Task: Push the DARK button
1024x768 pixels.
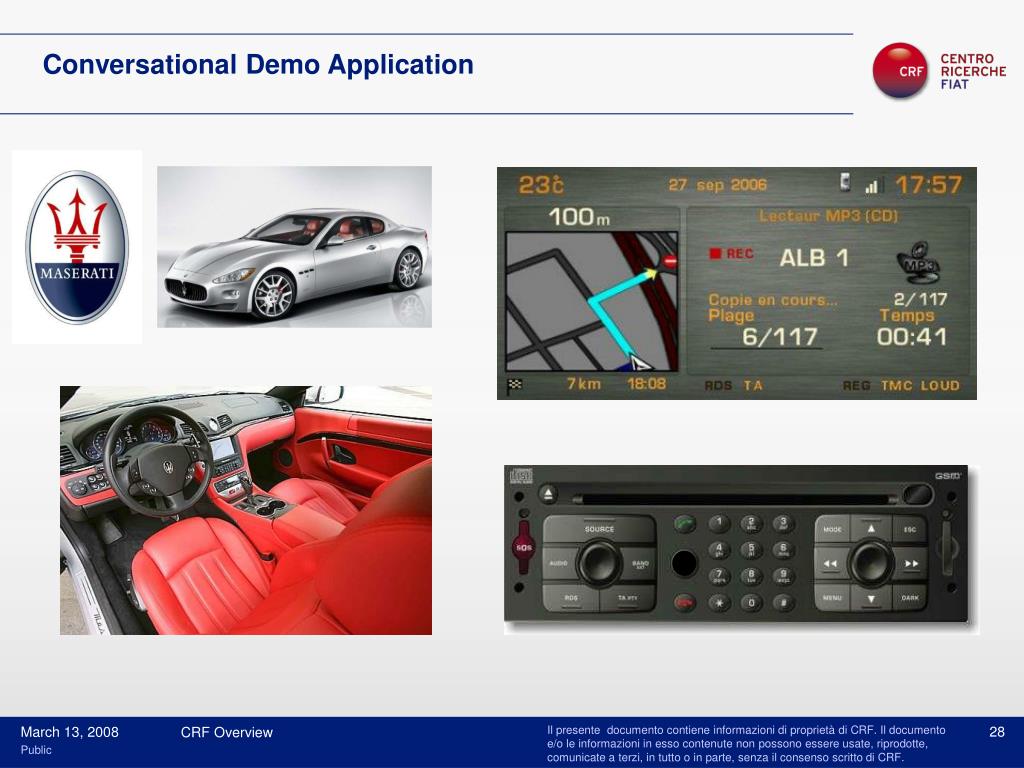Action: 910,598
